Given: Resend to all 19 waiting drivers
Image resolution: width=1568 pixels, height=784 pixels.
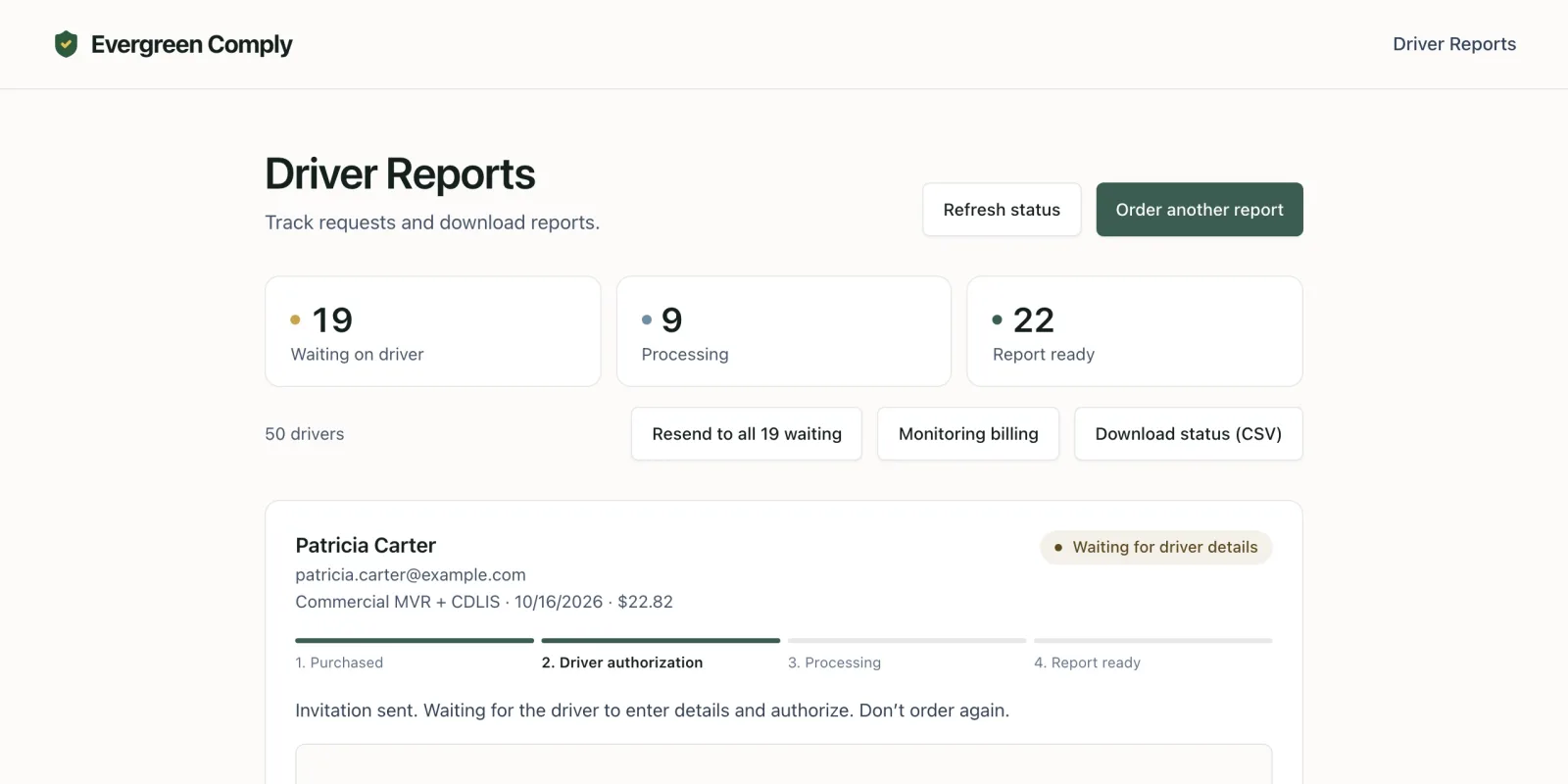Looking at the screenshot, I should tap(747, 434).
